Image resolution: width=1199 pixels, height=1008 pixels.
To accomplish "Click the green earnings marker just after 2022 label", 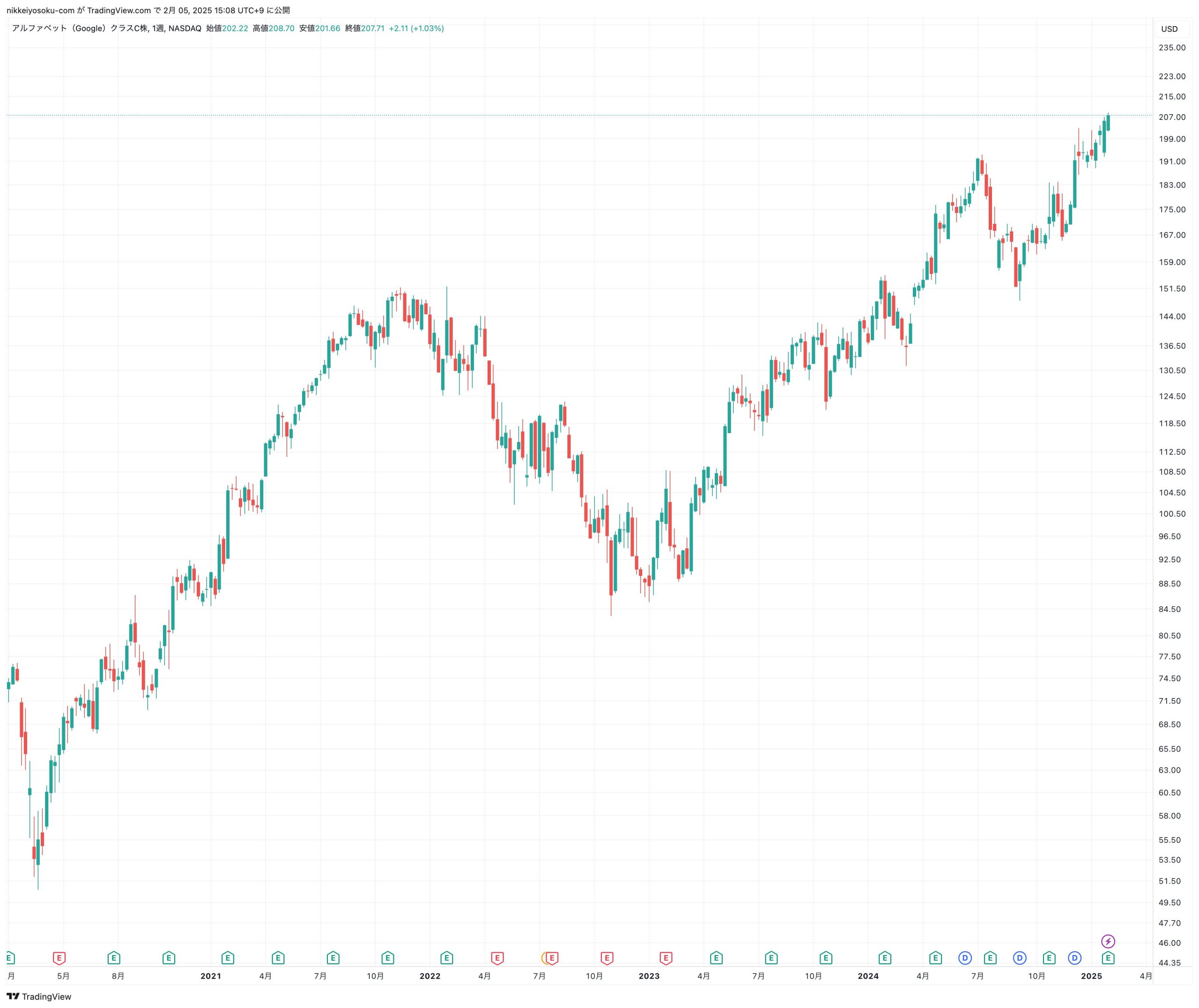I will pyautogui.click(x=447, y=958).
